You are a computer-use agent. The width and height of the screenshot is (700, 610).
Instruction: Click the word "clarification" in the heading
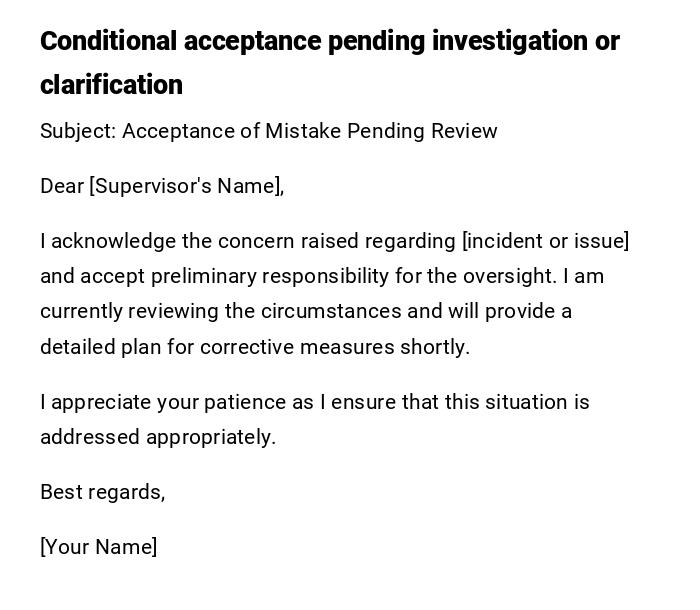pyautogui.click(x=111, y=85)
